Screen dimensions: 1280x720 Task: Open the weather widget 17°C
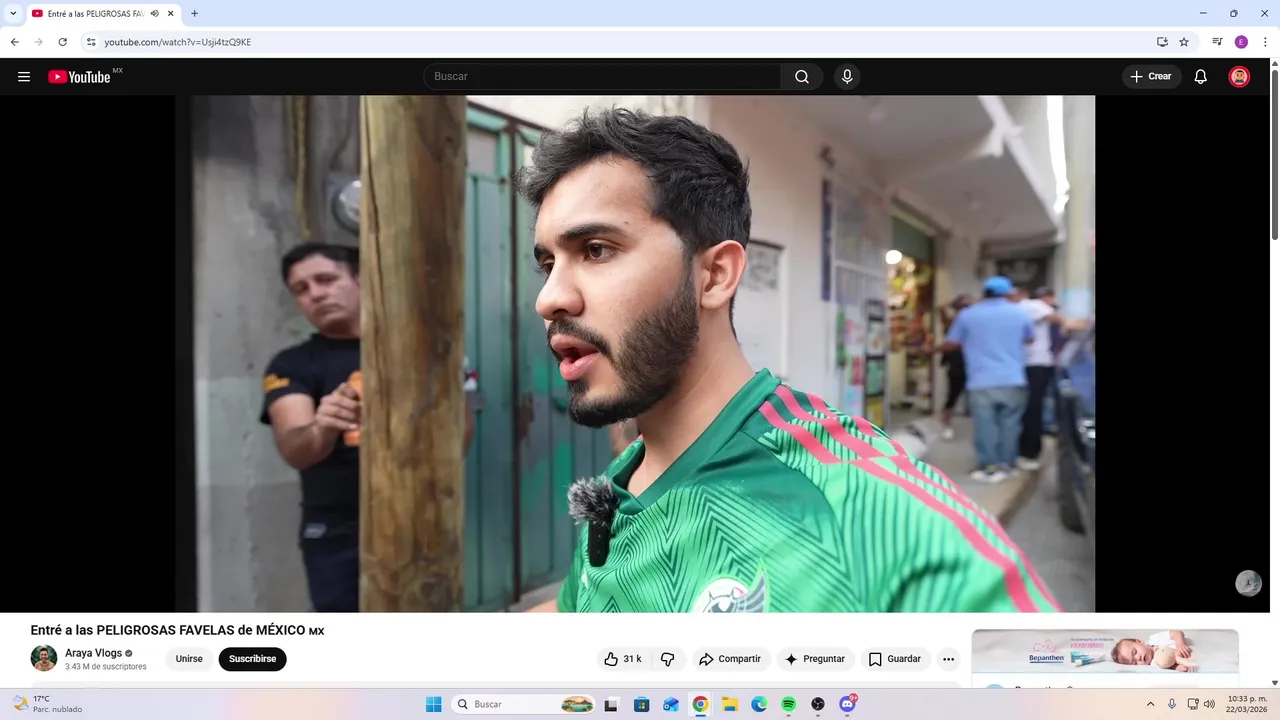coord(47,704)
